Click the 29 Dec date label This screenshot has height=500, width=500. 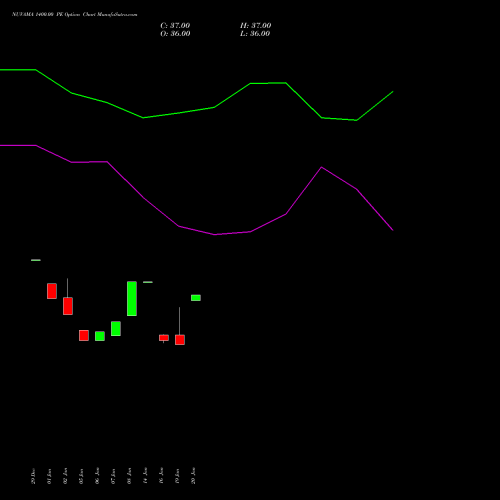pyautogui.click(x=33, y=476)
